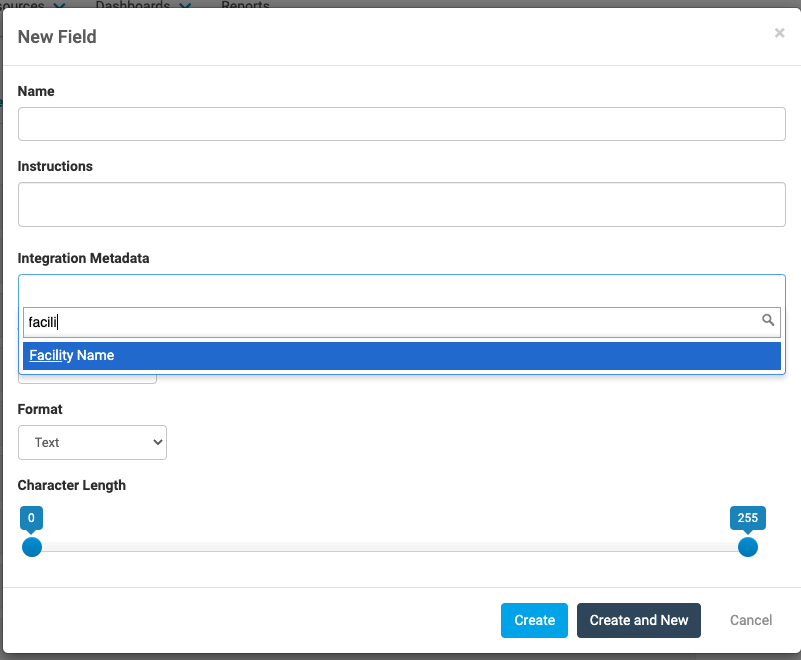Click the maximum character length slider handle
The image size is (801, 660).
pos(747,547)
